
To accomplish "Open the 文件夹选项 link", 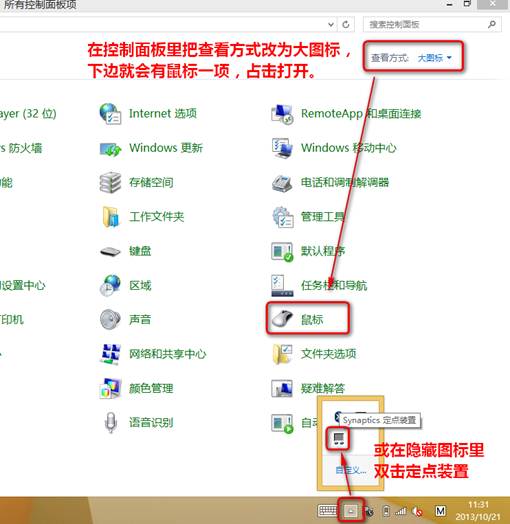I will 329,354.
